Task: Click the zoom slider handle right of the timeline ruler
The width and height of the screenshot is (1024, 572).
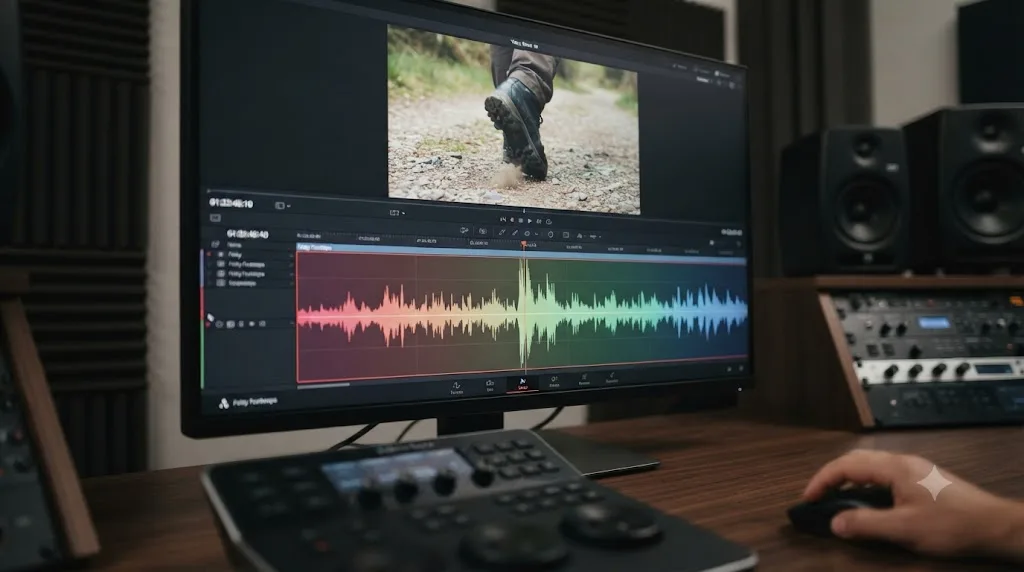Action: [x=712, y=243]
